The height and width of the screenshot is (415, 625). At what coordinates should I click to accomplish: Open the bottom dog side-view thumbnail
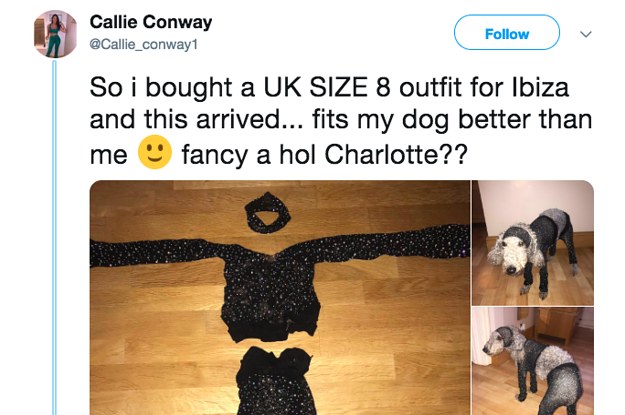click(533, 361)
